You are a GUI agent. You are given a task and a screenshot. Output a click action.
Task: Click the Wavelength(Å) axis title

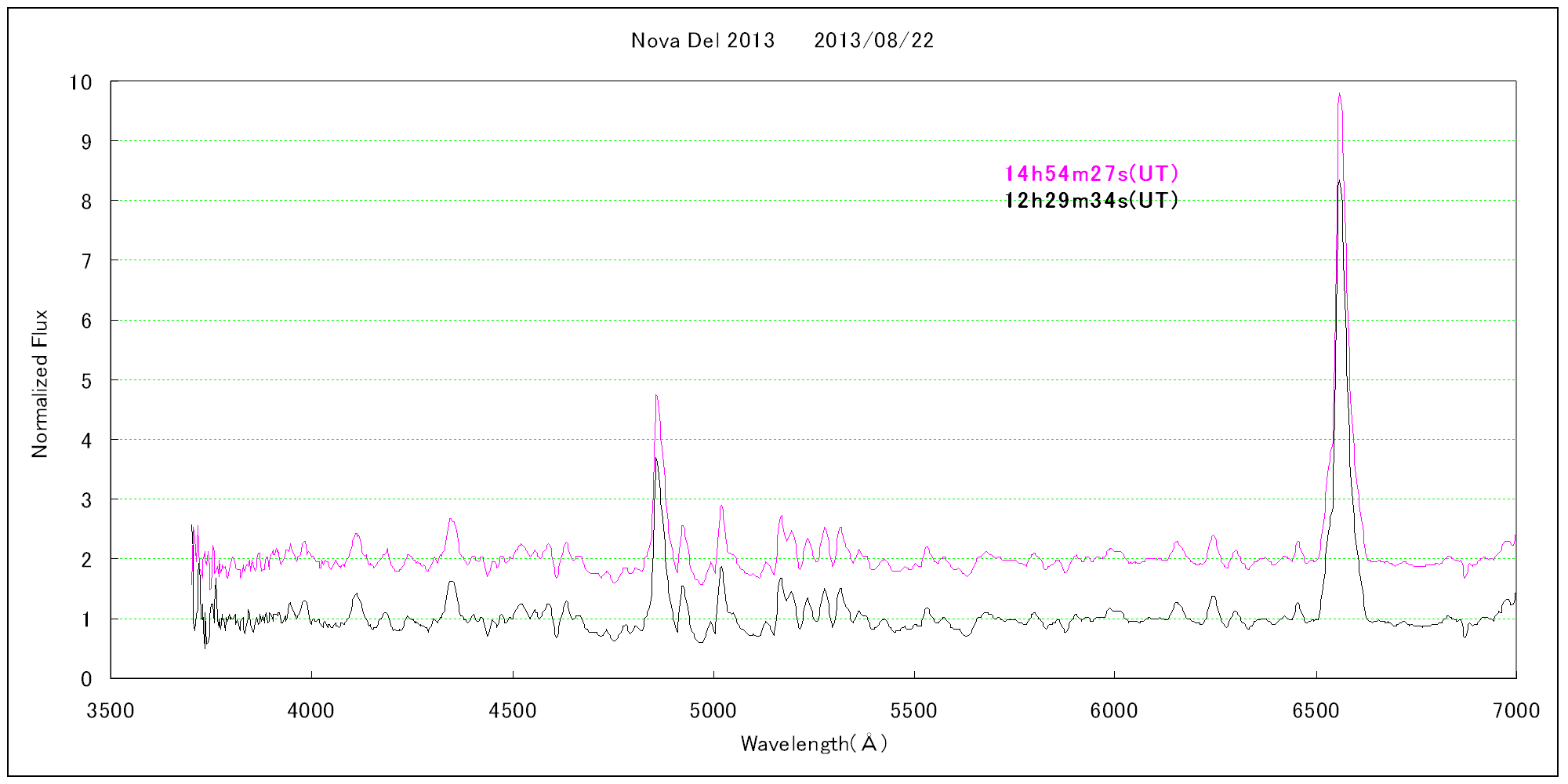[x=813, y=743]
